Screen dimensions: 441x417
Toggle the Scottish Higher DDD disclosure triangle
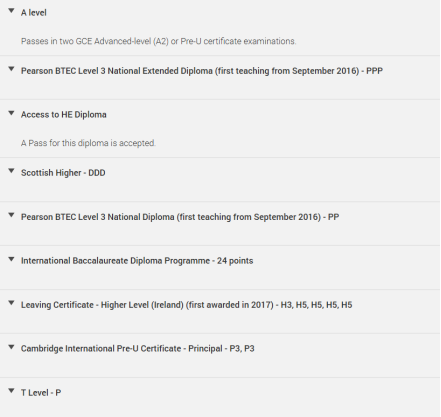pos(11,171)
